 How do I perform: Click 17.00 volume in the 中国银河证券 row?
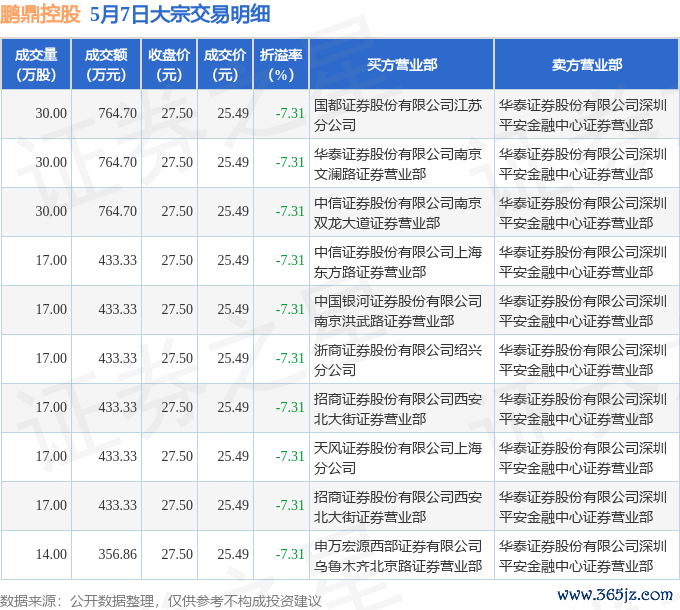pyautogui.click(x=51, y=309)
